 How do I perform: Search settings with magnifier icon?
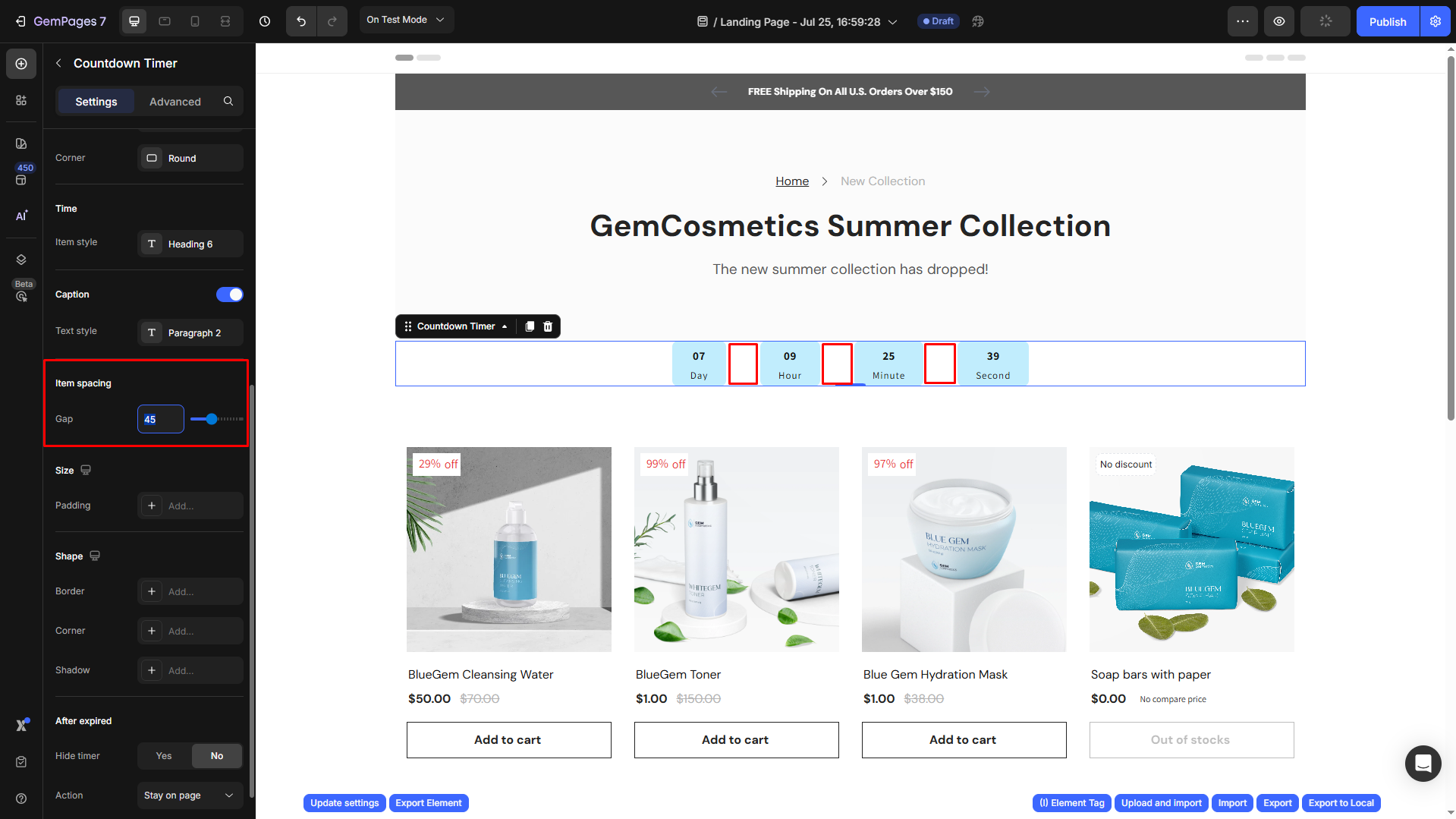click(228, 101)
